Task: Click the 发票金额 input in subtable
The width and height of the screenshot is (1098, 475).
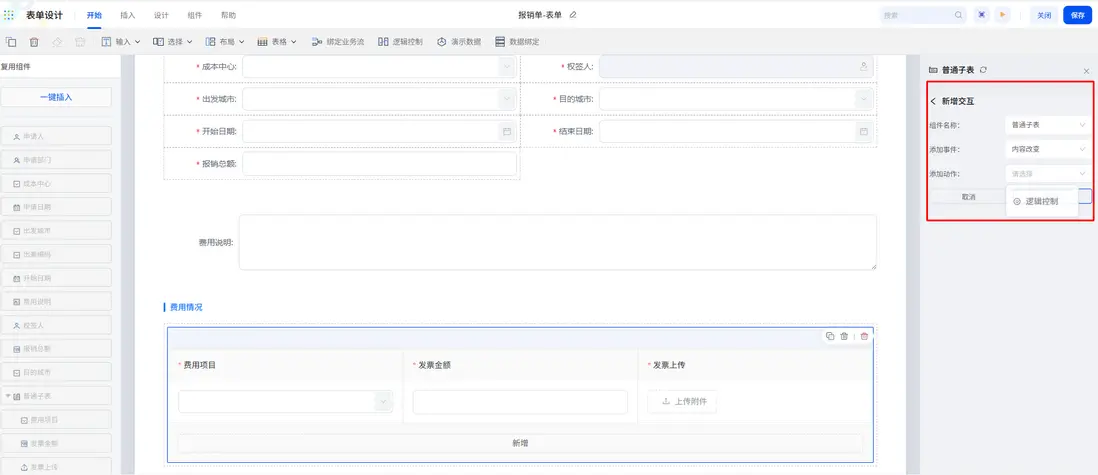Action: [520, 402]
